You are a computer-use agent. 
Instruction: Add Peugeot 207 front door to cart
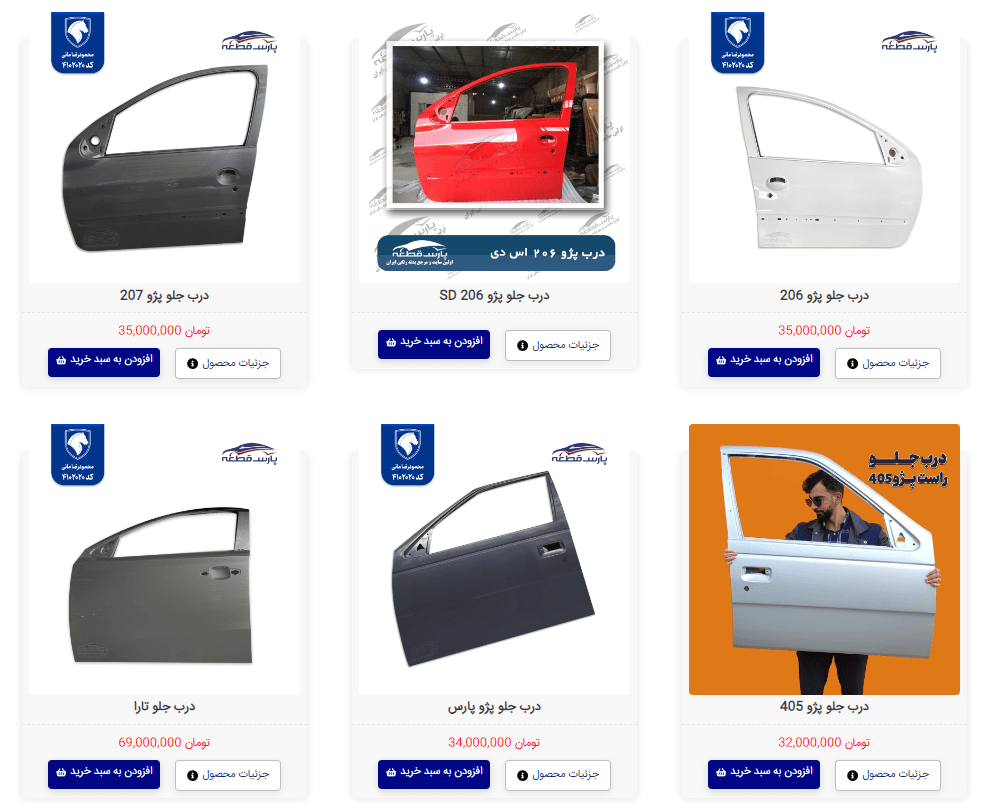tap(104, 362)
